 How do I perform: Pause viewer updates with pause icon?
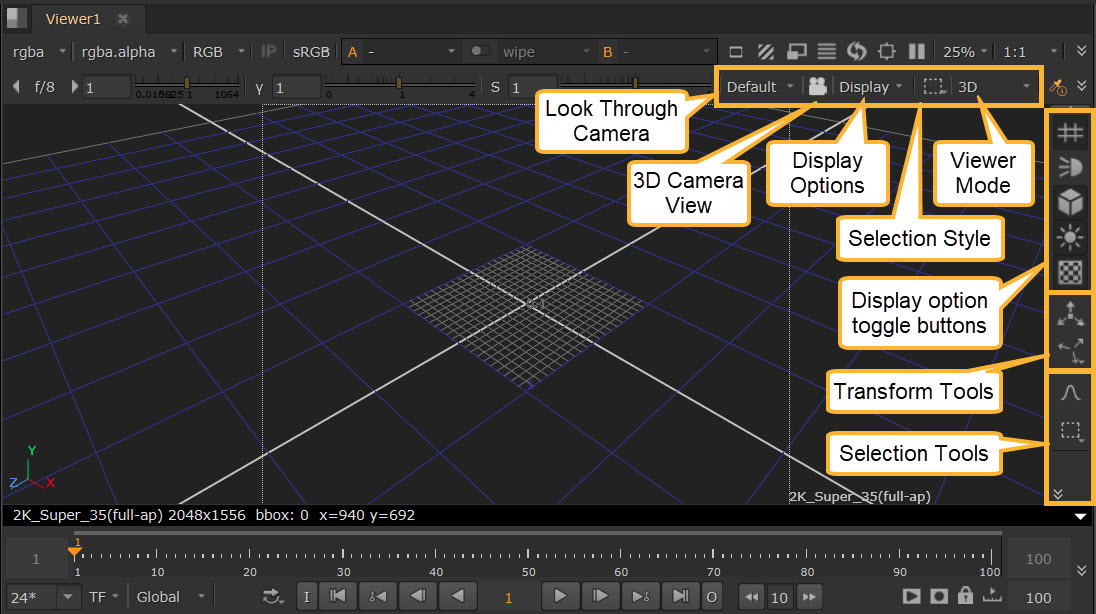pos(917,52)
